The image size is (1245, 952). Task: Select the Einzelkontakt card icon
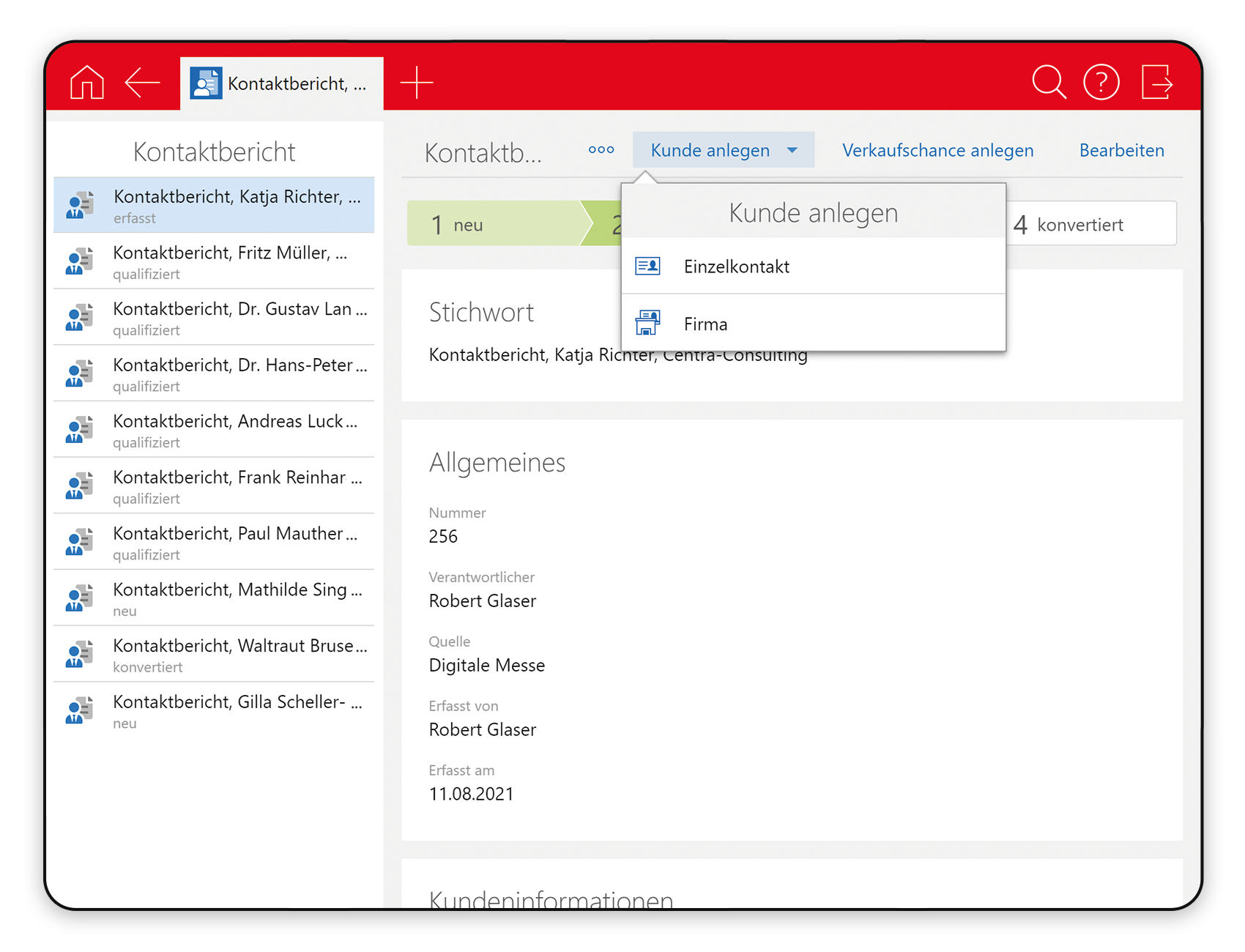(647, 265)
